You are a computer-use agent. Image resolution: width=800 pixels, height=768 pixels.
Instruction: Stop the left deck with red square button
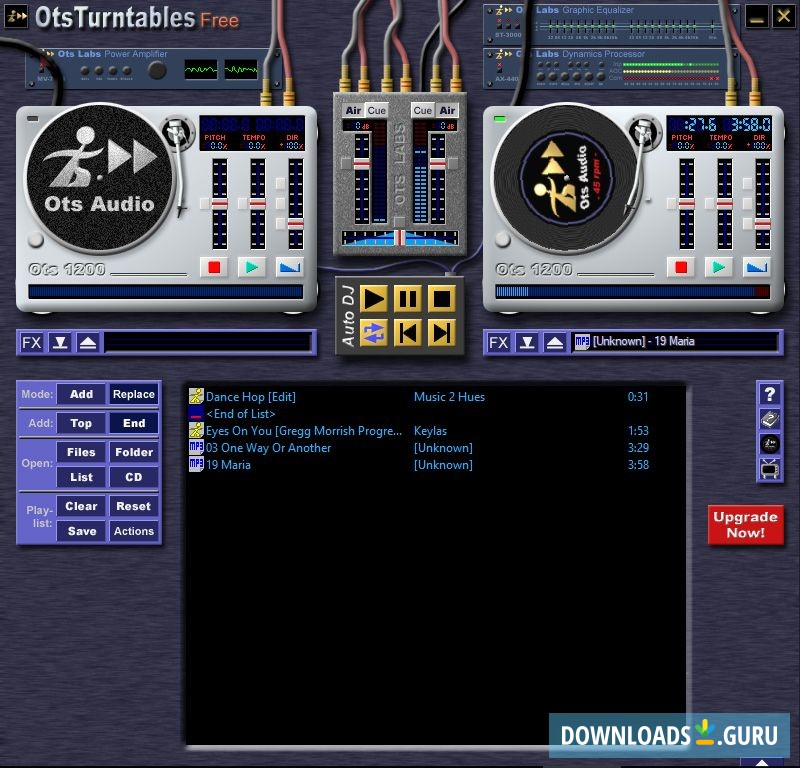[x=214, y=267]
